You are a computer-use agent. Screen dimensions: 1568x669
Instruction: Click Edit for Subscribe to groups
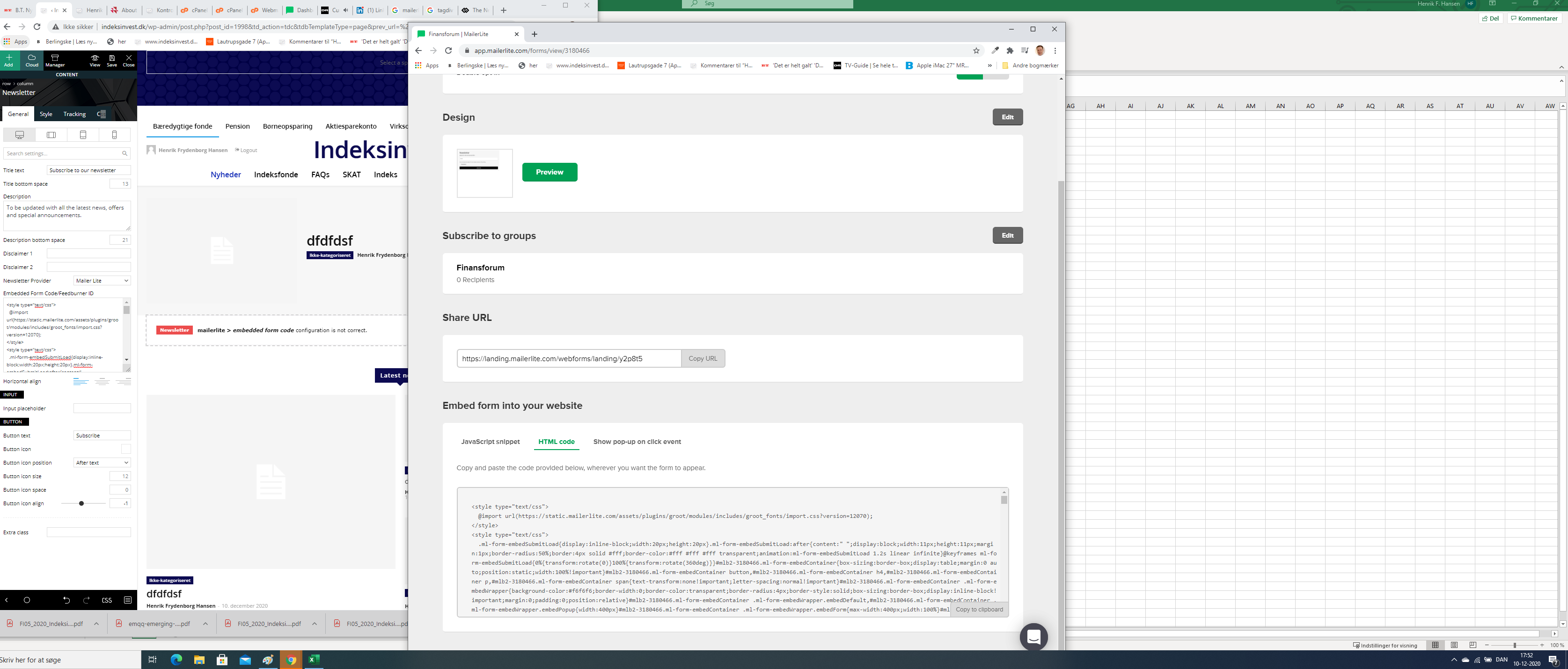pos(1007,235)
